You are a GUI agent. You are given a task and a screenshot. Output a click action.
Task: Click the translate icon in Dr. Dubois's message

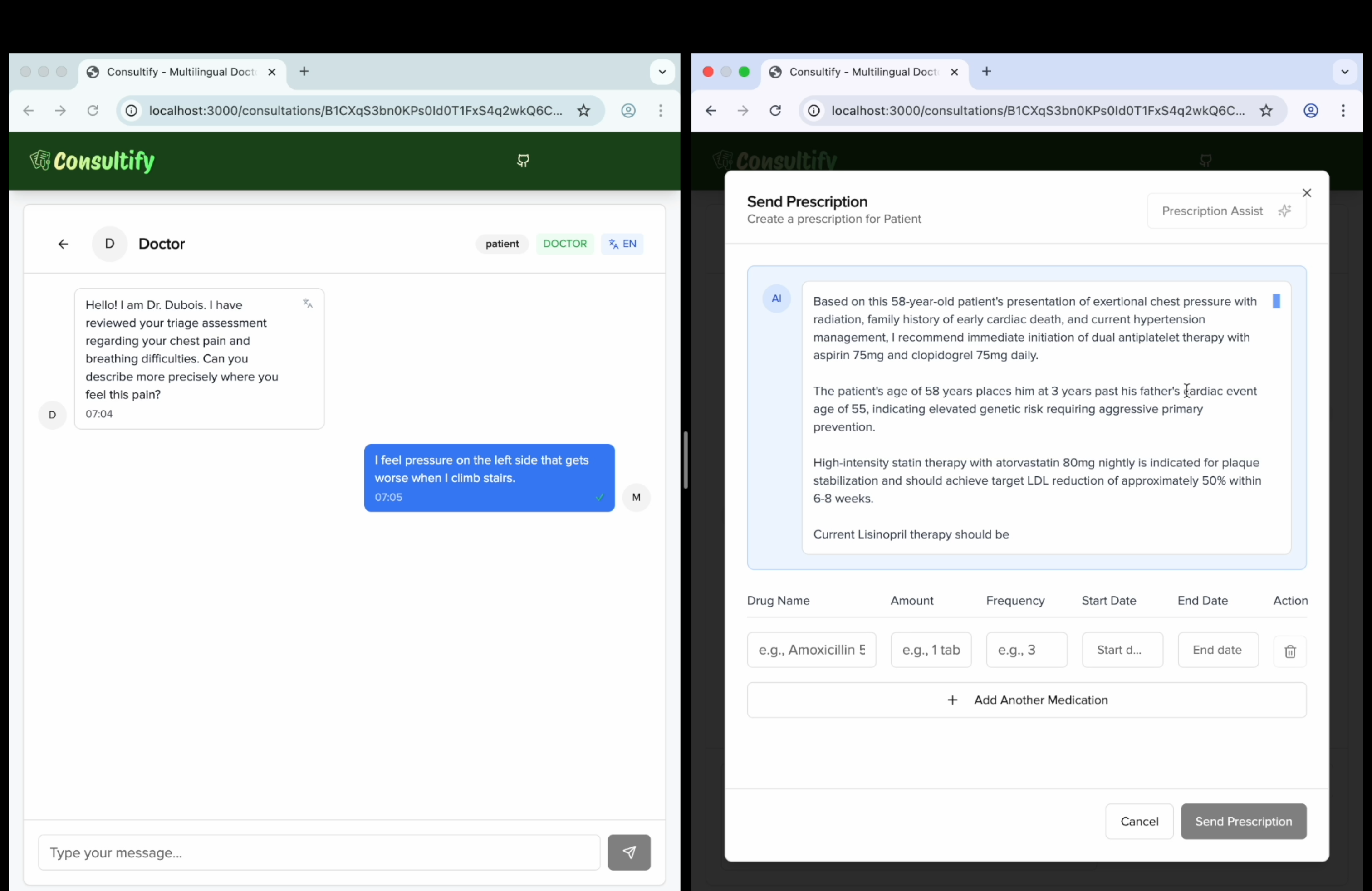308,303
